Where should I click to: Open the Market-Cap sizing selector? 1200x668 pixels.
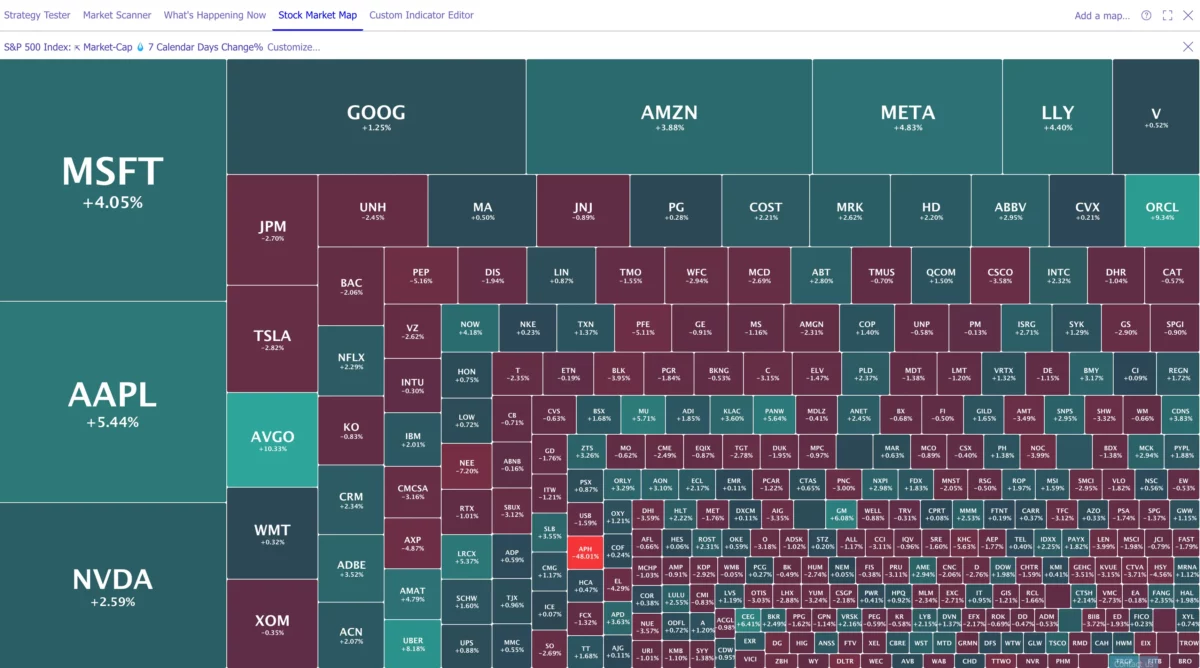(x=107, y=46)
